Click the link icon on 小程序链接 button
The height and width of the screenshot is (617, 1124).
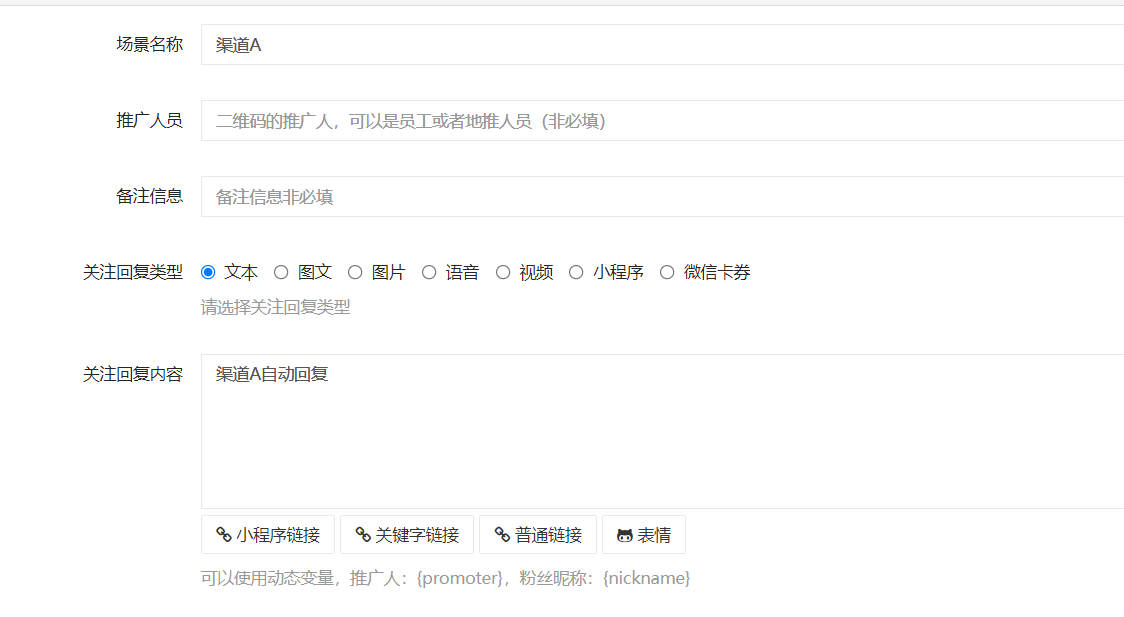224,534
